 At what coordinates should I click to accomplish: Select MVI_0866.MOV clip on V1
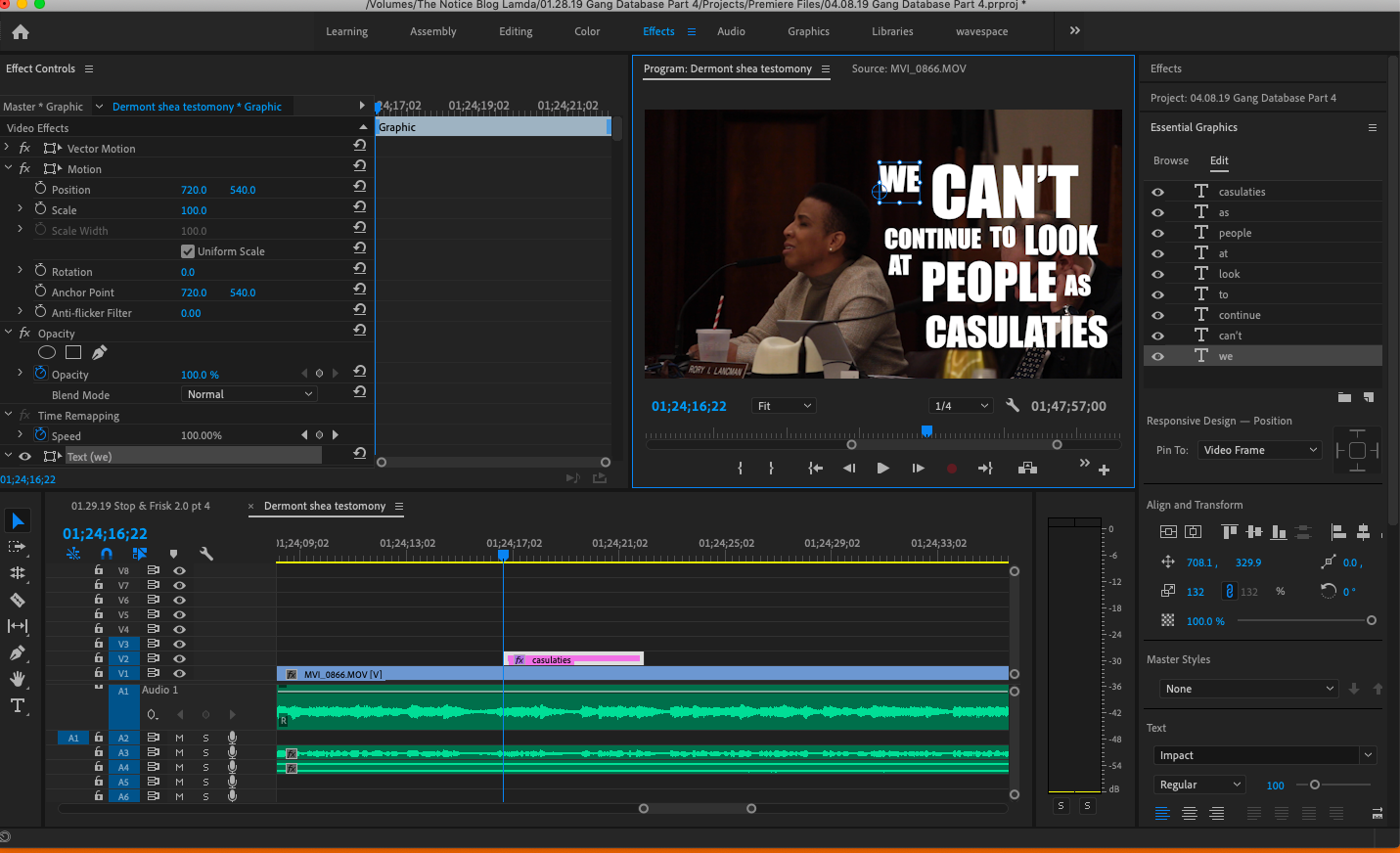click(642, 674)
